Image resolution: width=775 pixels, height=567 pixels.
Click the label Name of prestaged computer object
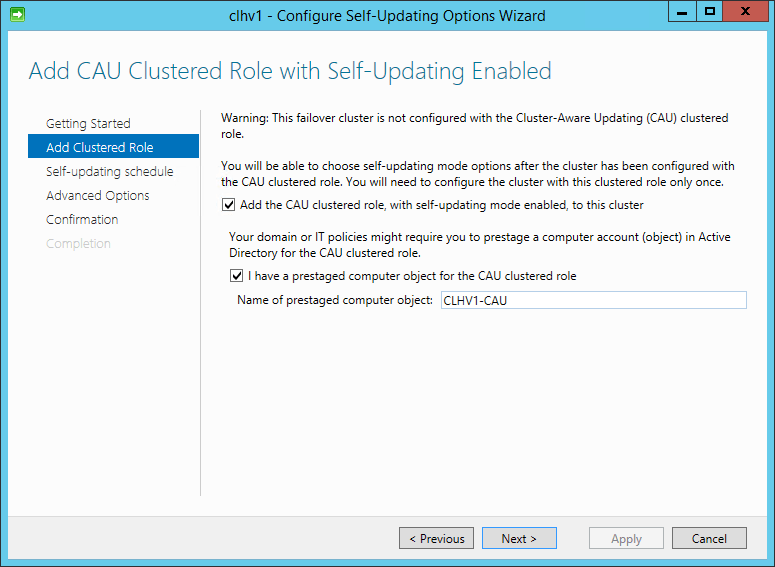tap(335, 300)
